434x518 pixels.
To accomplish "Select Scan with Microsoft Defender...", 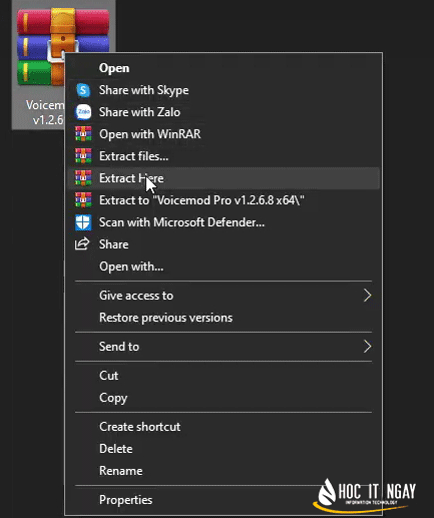I will click(223, 222).
